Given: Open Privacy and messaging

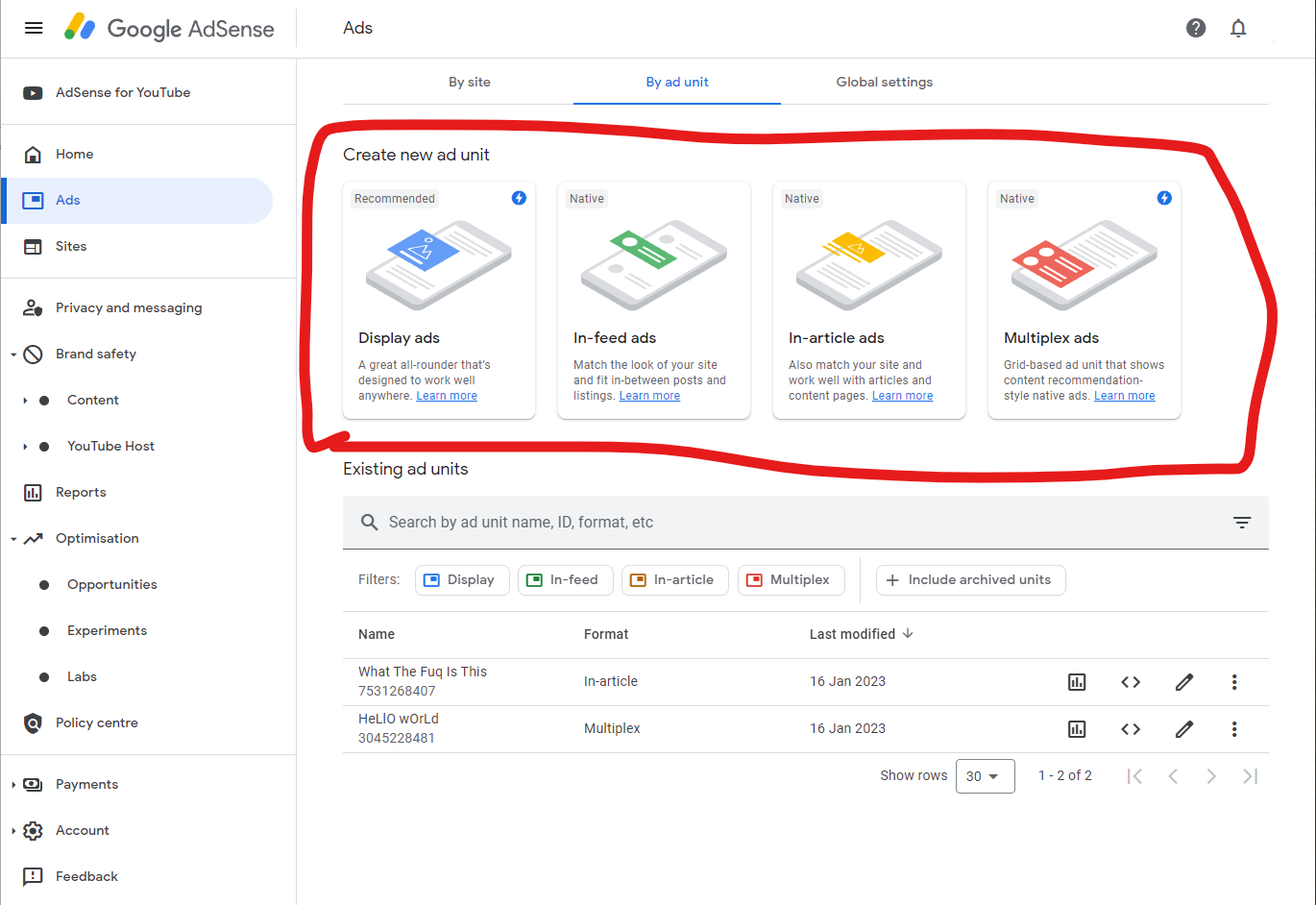Looking at the screenshot, I should point(129,307).
